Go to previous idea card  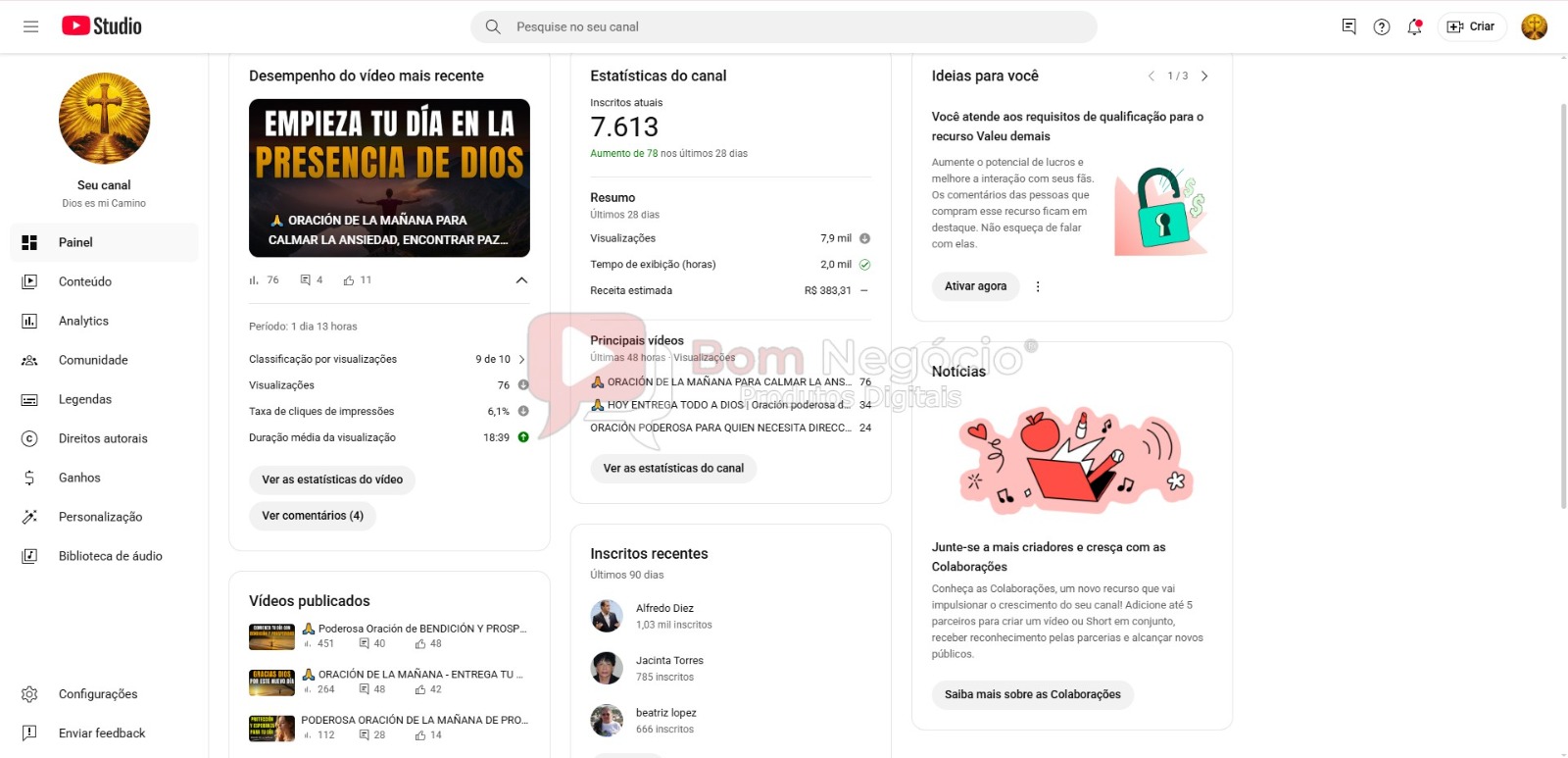[x=1151, y=76]
